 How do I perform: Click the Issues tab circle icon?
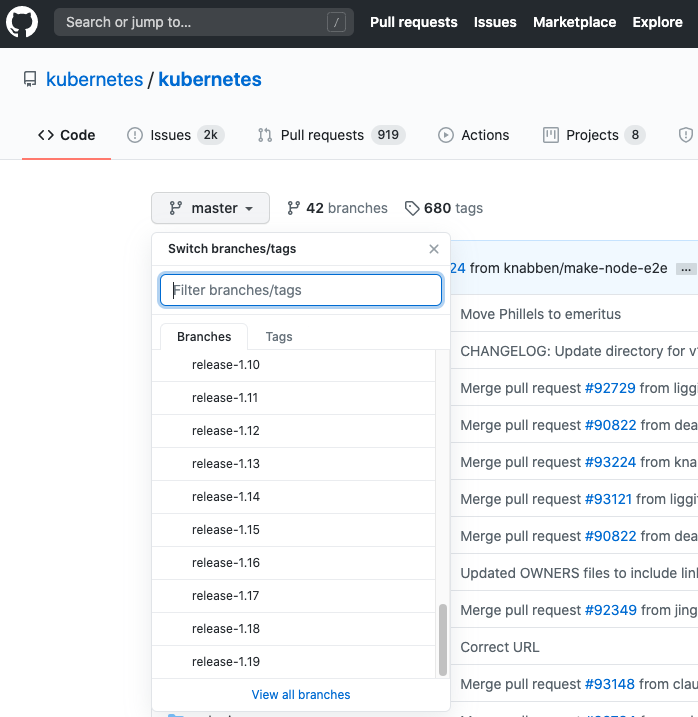click(134, 135)
